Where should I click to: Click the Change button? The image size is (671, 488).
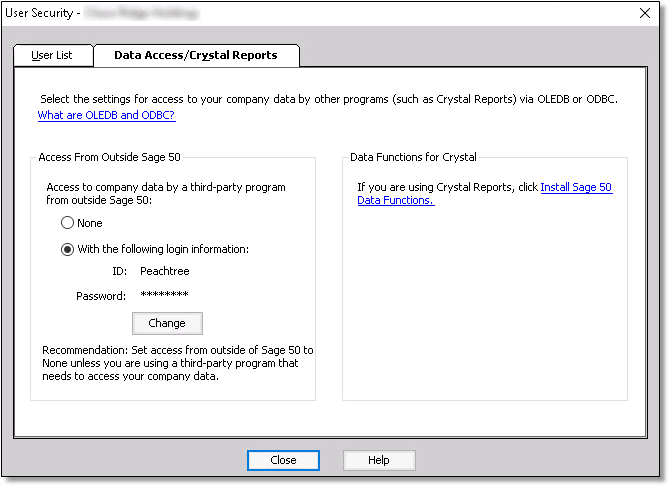click(x=167, y=323)
